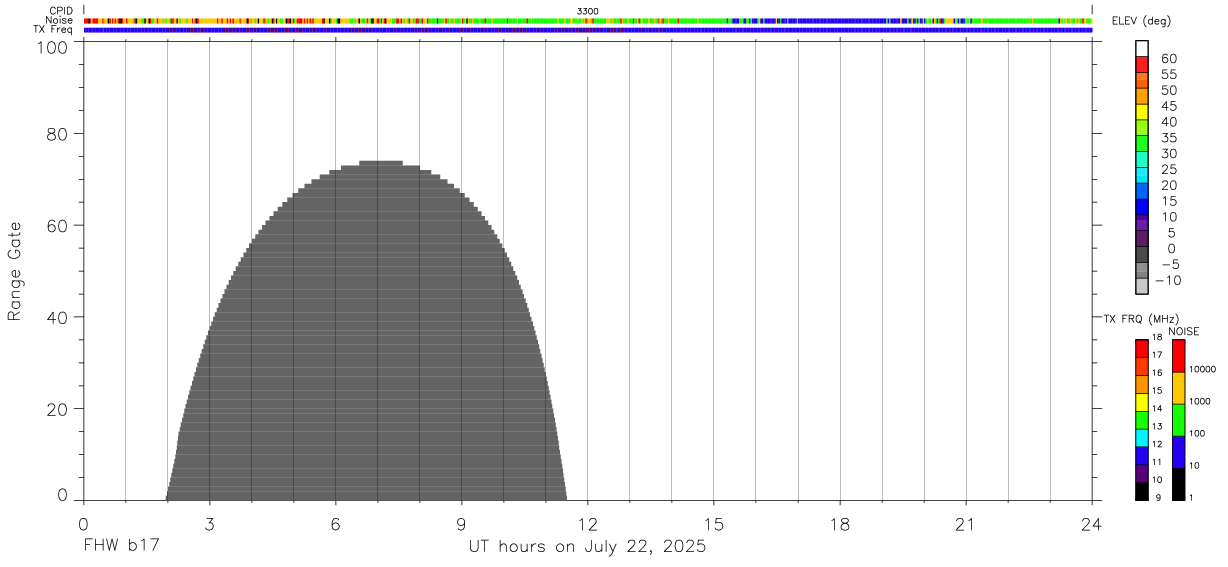Select the CPID value 3300

point(588,11)
